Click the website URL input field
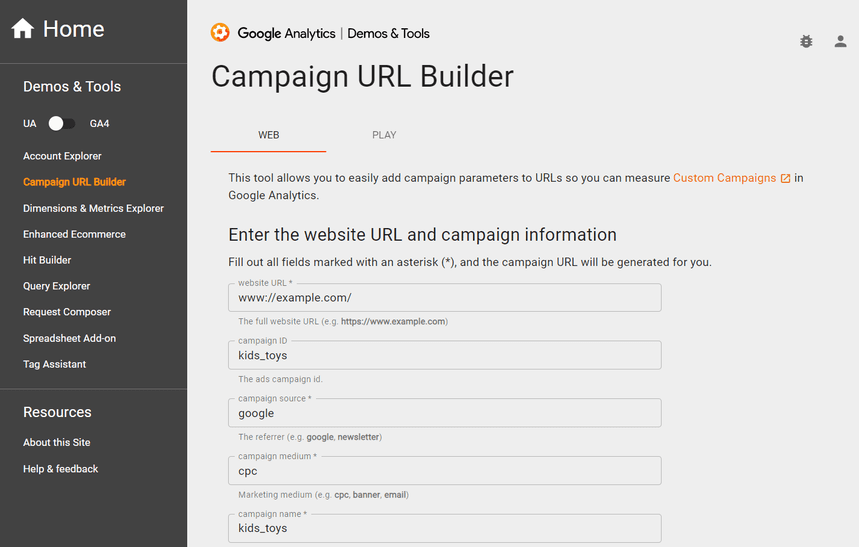 [x=444, y=298]
